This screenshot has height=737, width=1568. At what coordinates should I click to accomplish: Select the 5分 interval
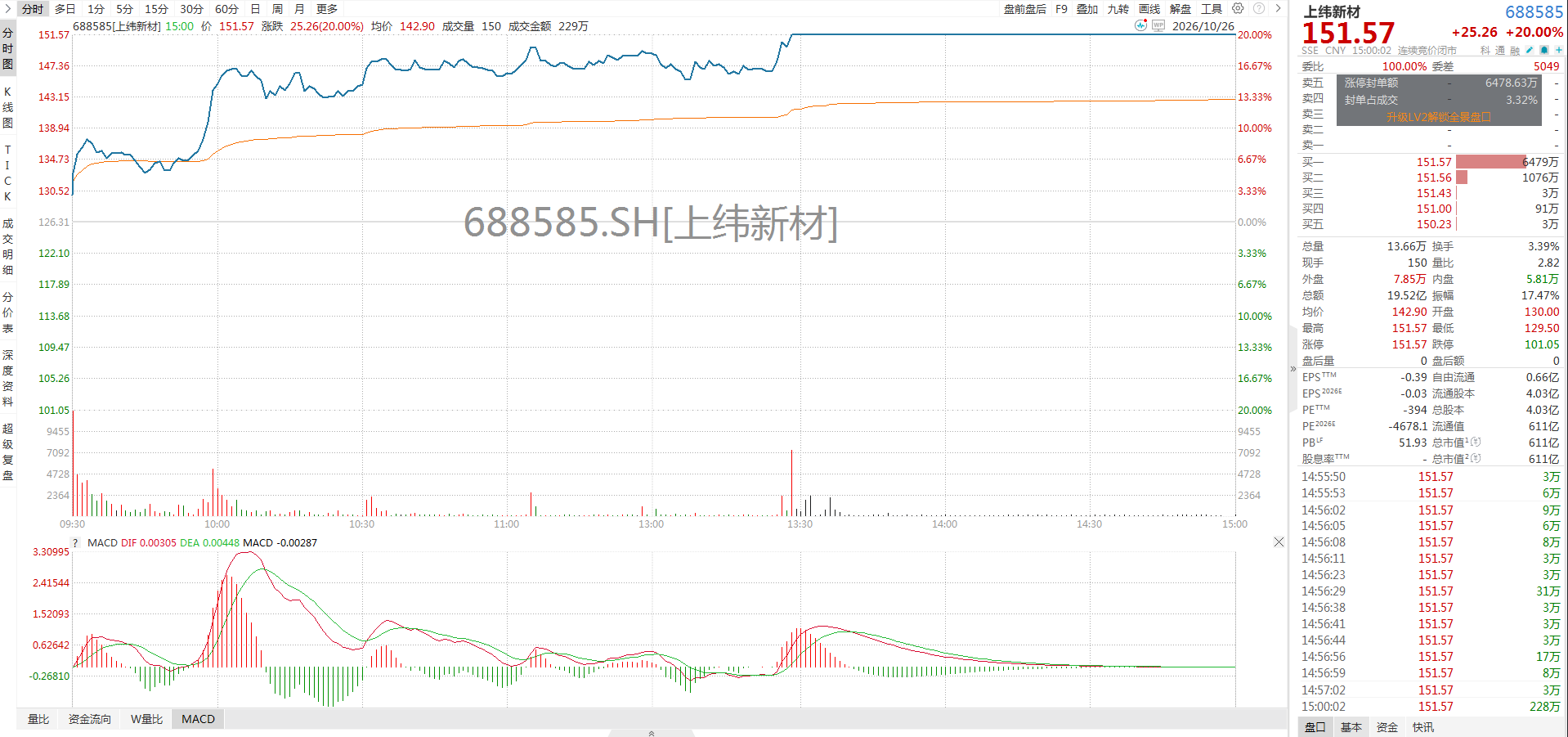pyautogui.click(x=124, y=9)
